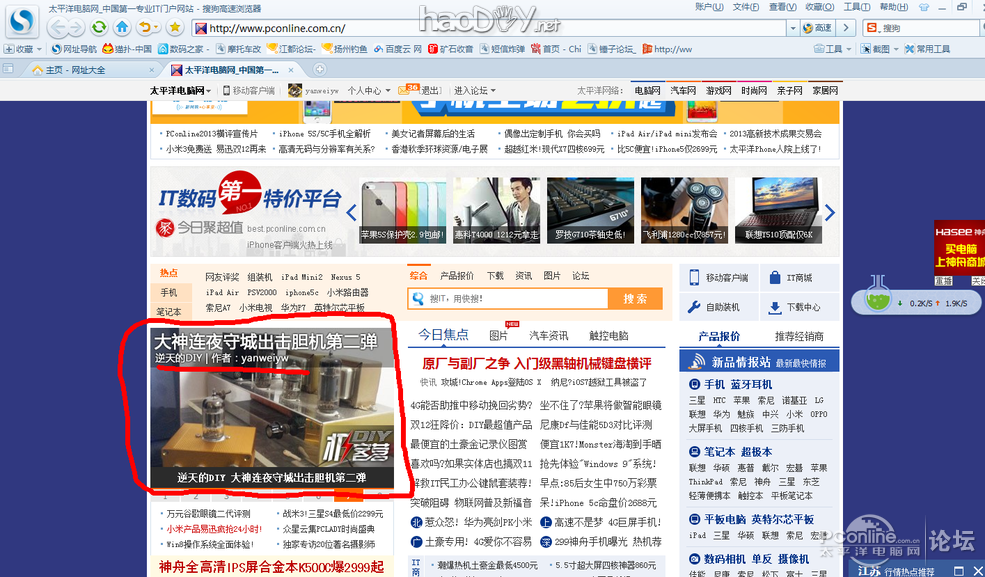The image size is (985, 577).
Task: Click the IT商城 shopping bag icon
Action: coord(773,277)
